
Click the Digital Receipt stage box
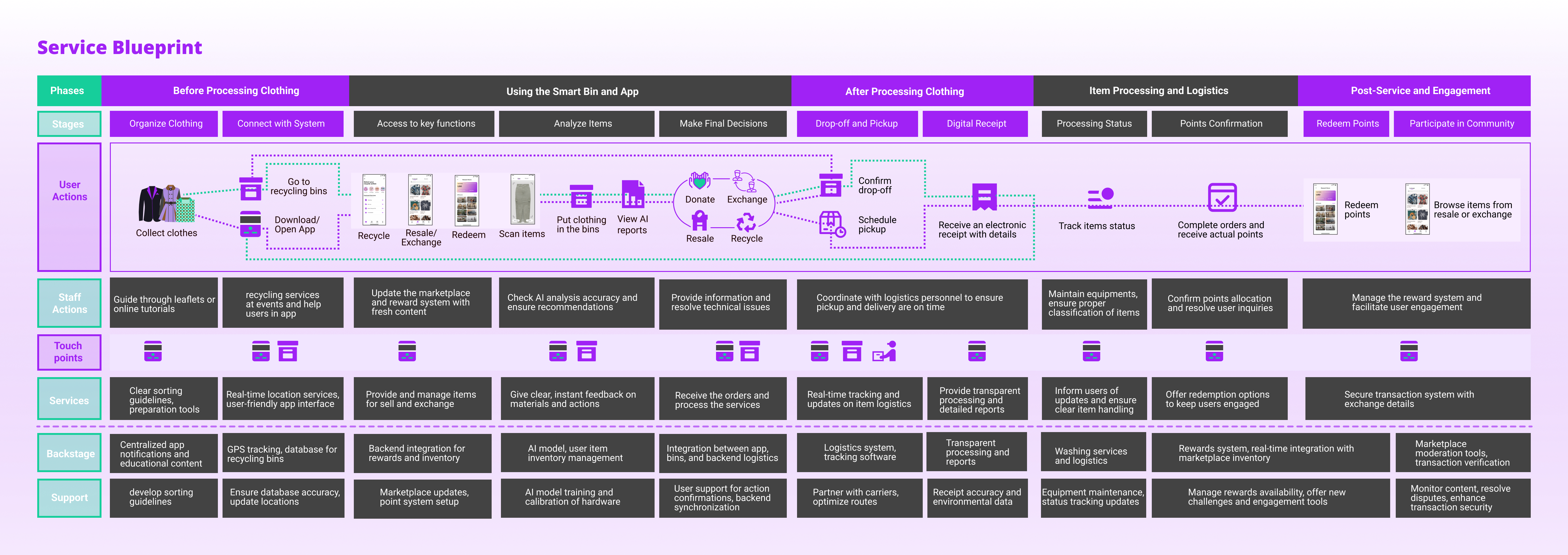pos(976,124)
